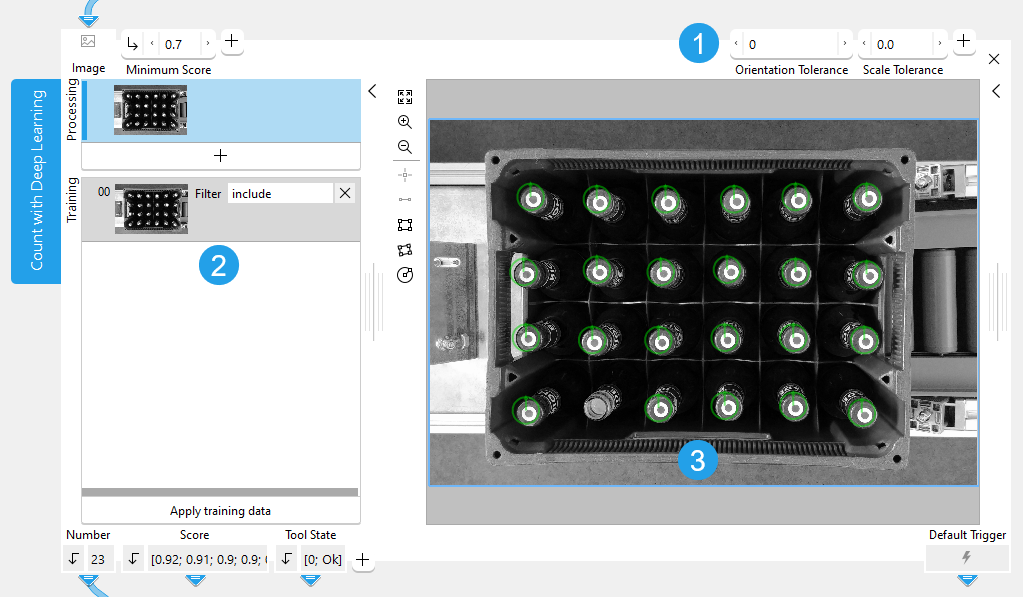Click Apply training data button
1023x597 pixels.
click(220, 511)
